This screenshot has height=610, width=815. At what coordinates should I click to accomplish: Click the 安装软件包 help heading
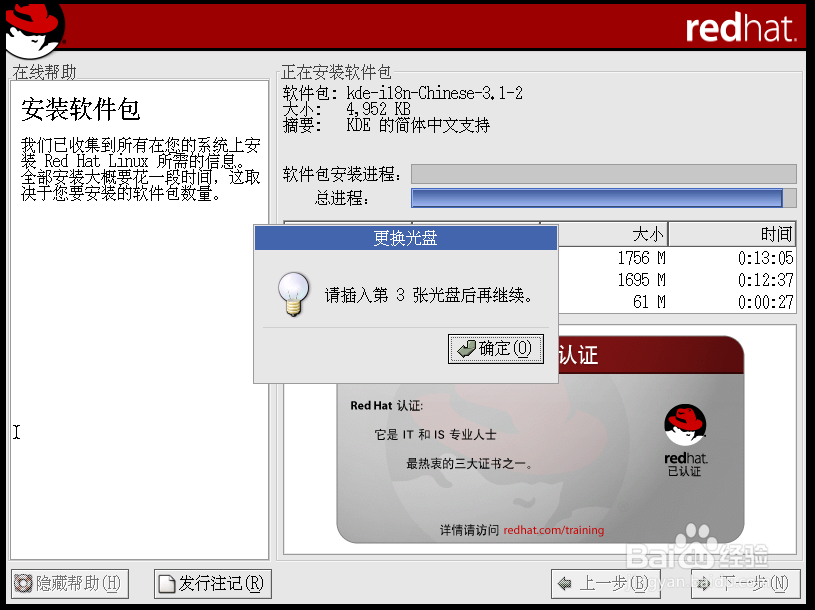(x=81, y=110)
